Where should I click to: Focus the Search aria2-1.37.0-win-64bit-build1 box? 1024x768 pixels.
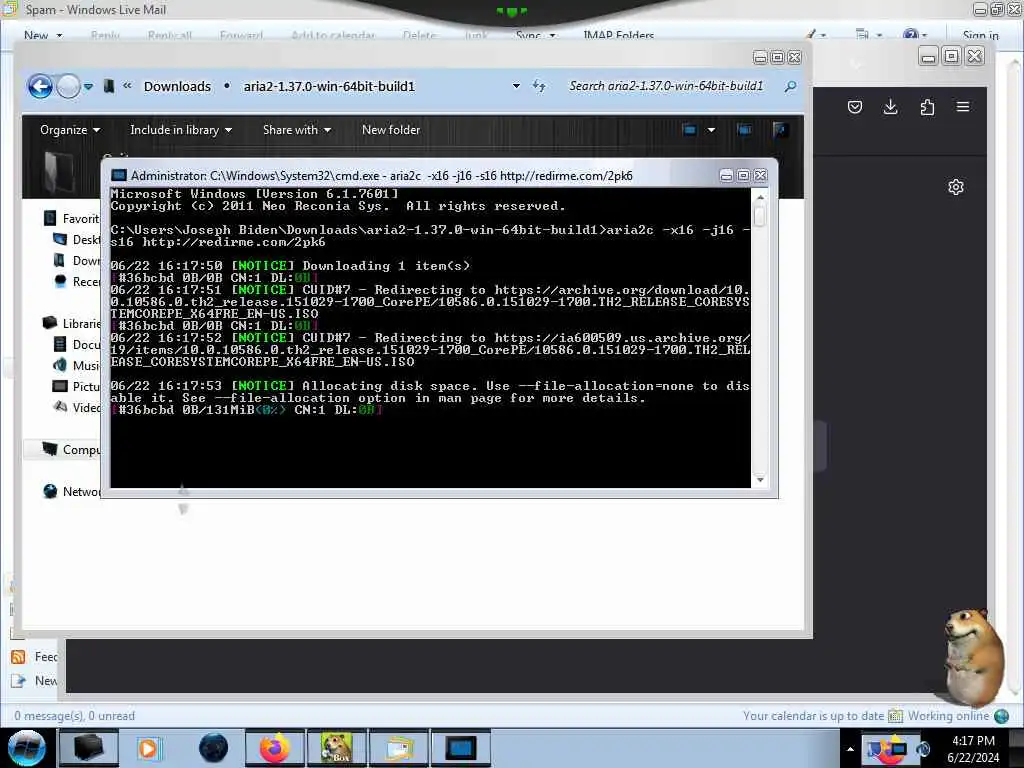pyautogui.click(x=665, y=86)
